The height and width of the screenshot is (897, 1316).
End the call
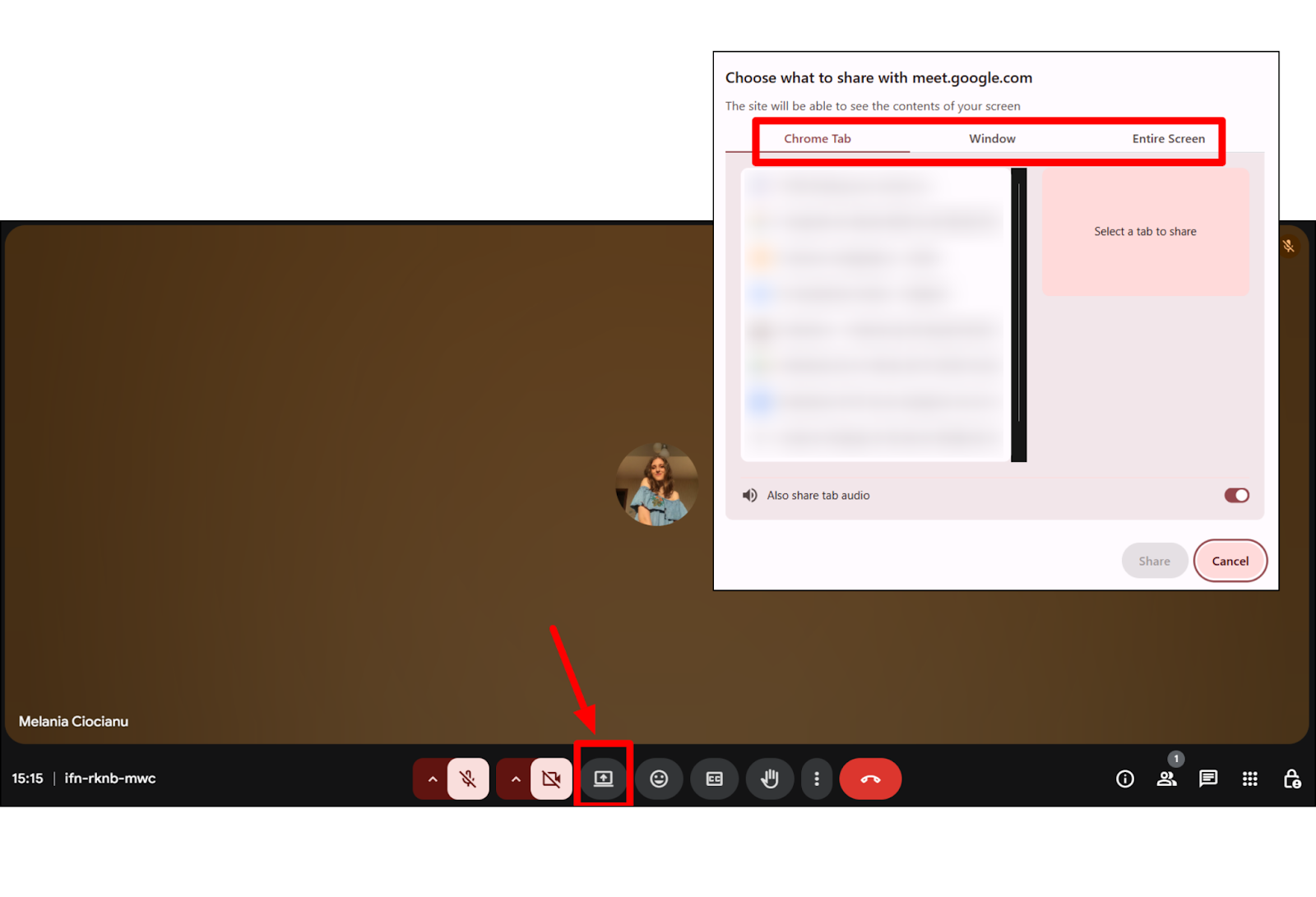(870, 779)
